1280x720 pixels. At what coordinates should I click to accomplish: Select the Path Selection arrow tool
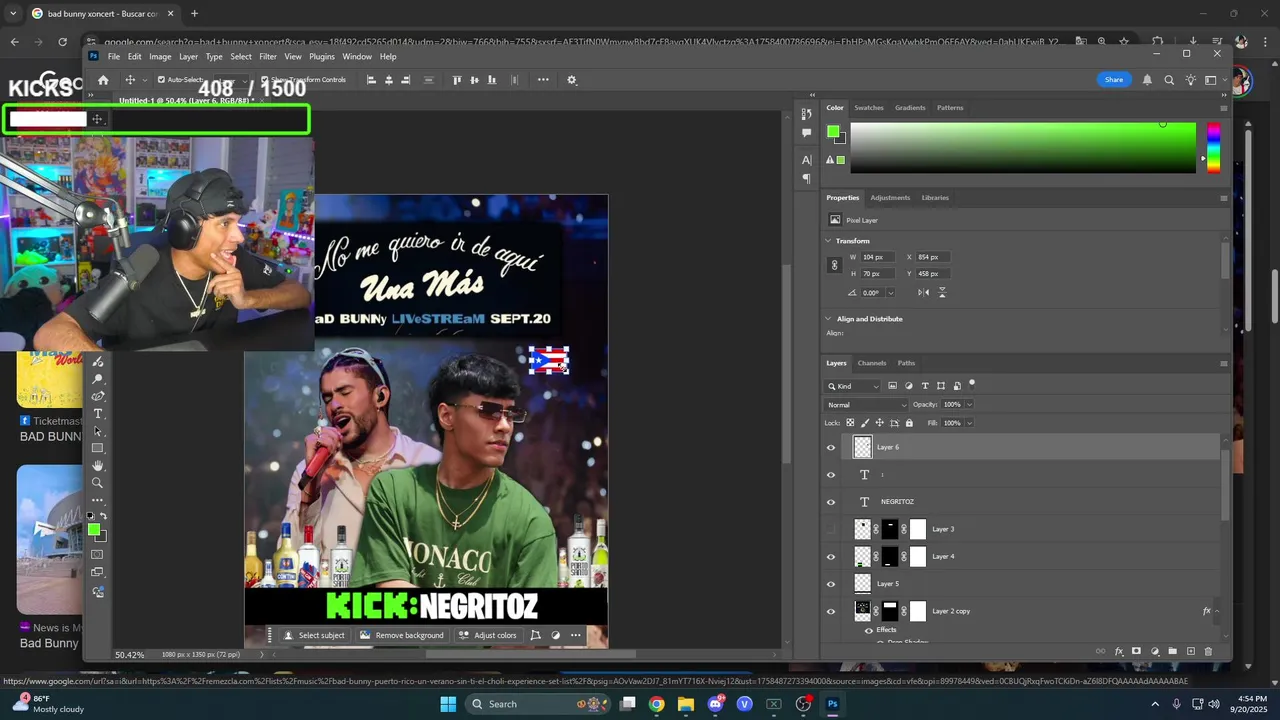point(97,431)
